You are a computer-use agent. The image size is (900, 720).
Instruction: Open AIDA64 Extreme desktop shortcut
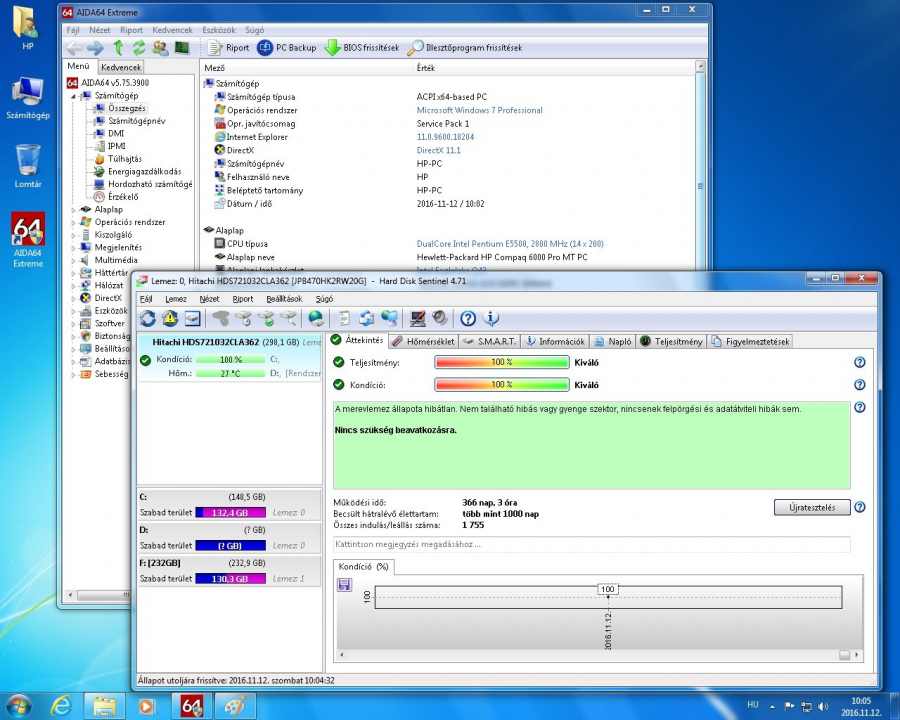click(x=28, y=240)
